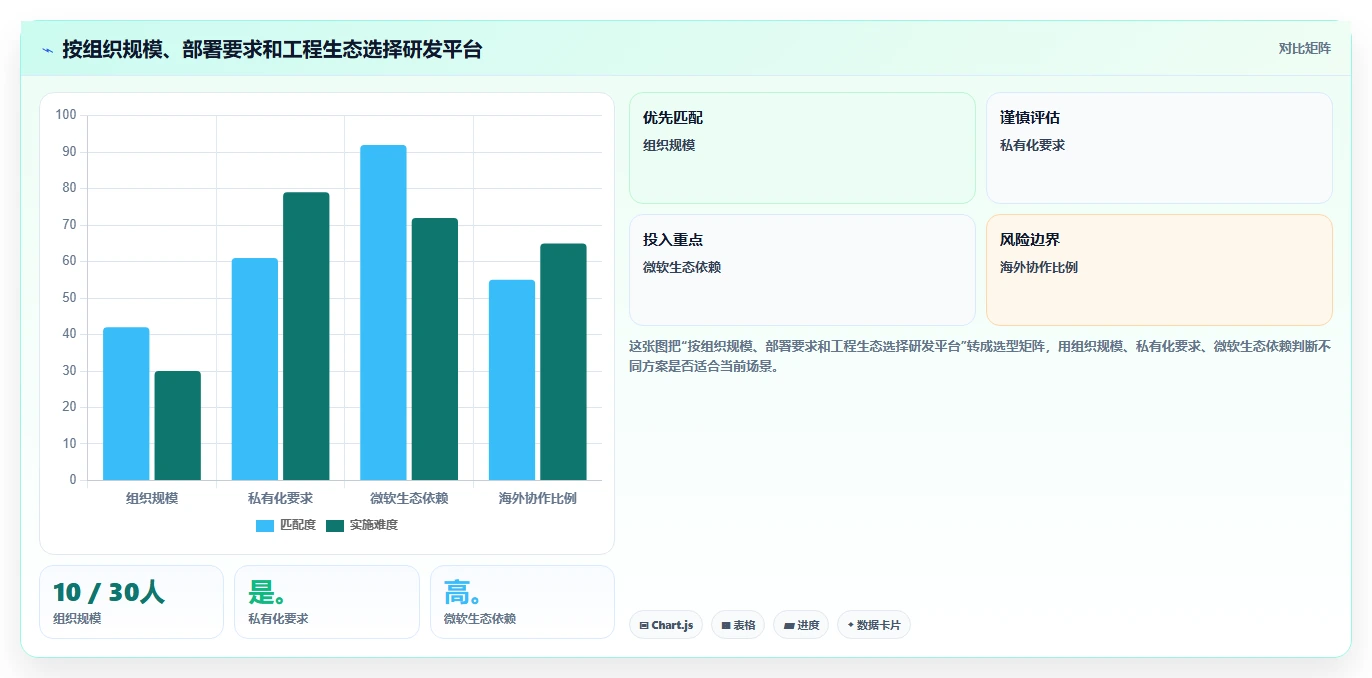Click the 100 value on the y-axis
The width and height of the screenshot is (1372, 678).
tap(66, 115)
